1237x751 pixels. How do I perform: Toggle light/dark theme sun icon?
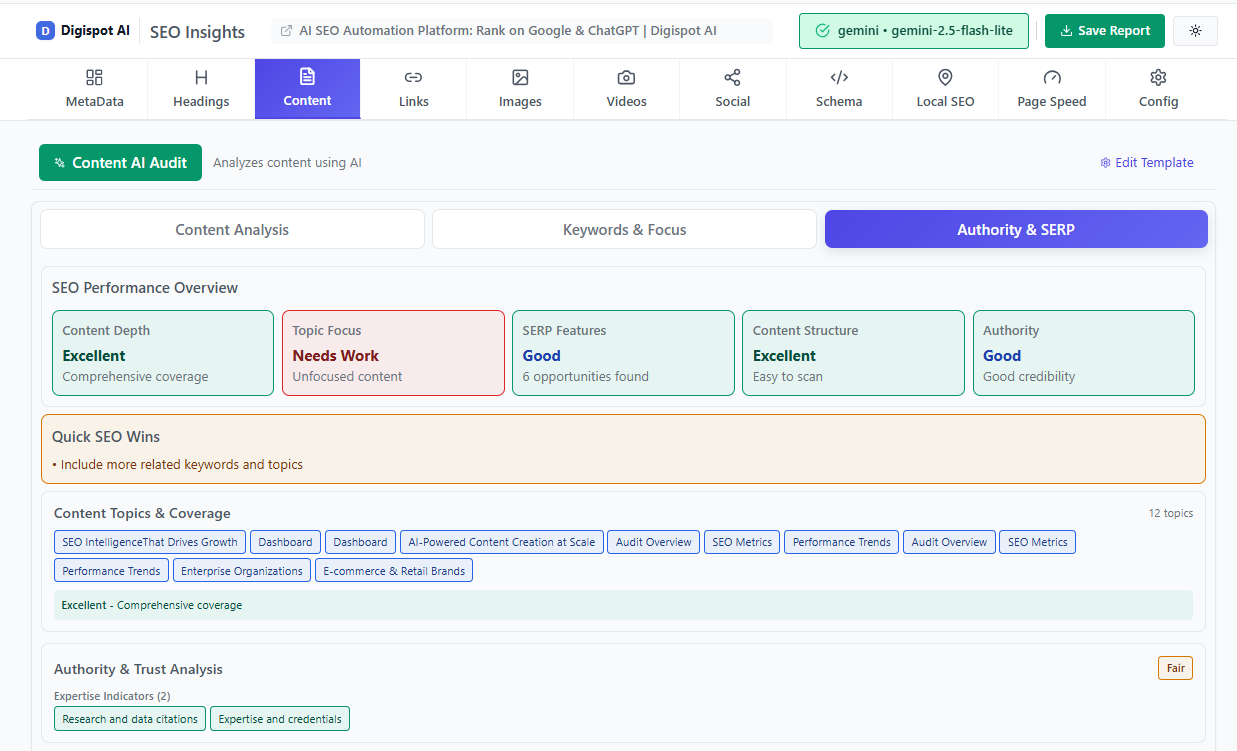coord(1195,31)
